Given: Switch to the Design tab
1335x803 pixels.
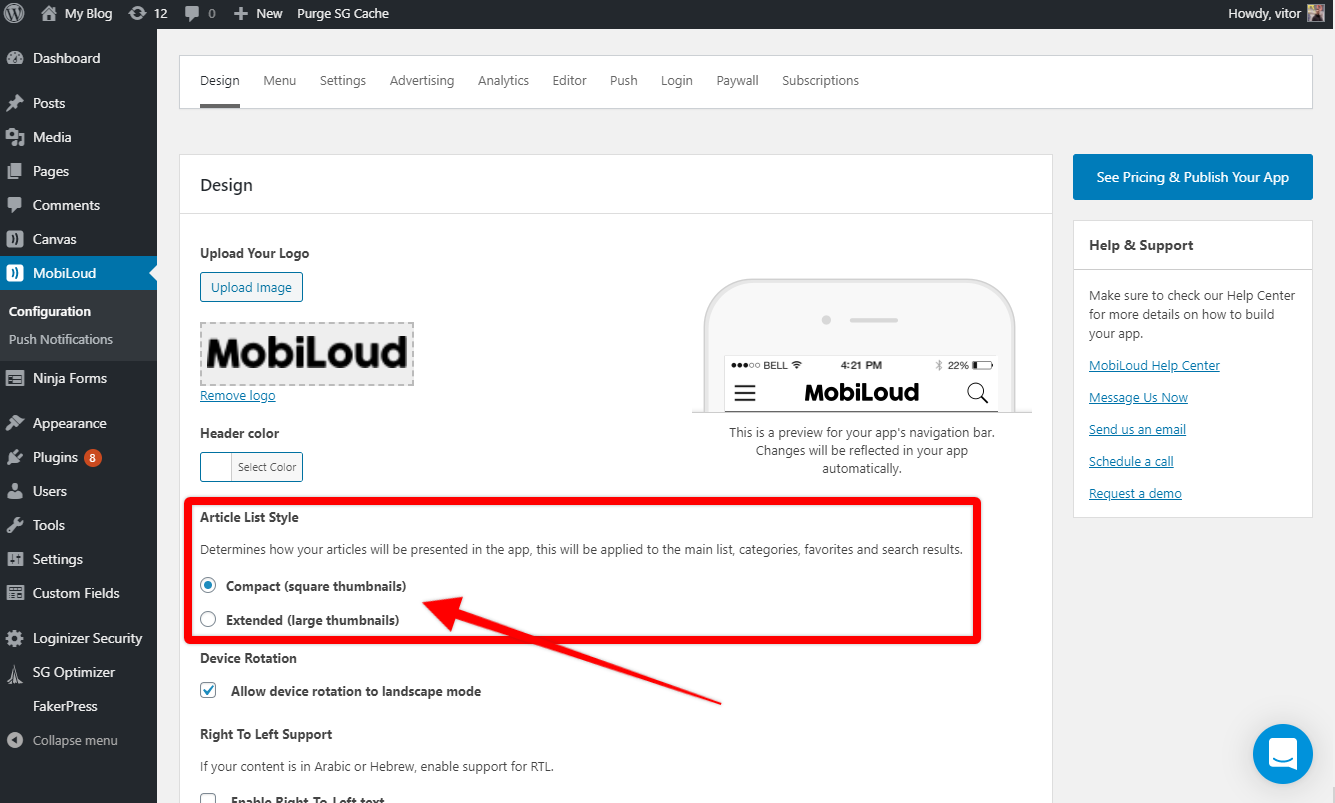Looking at the screenshot, I should 220,81.
